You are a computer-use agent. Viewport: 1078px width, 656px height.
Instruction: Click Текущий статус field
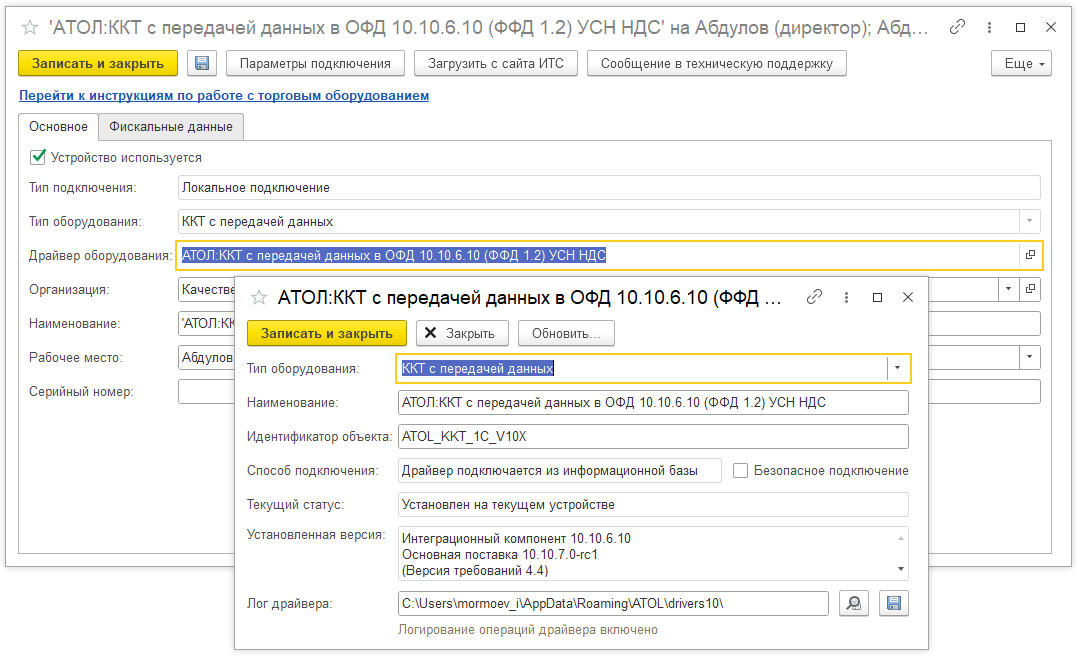click(653, 505)
